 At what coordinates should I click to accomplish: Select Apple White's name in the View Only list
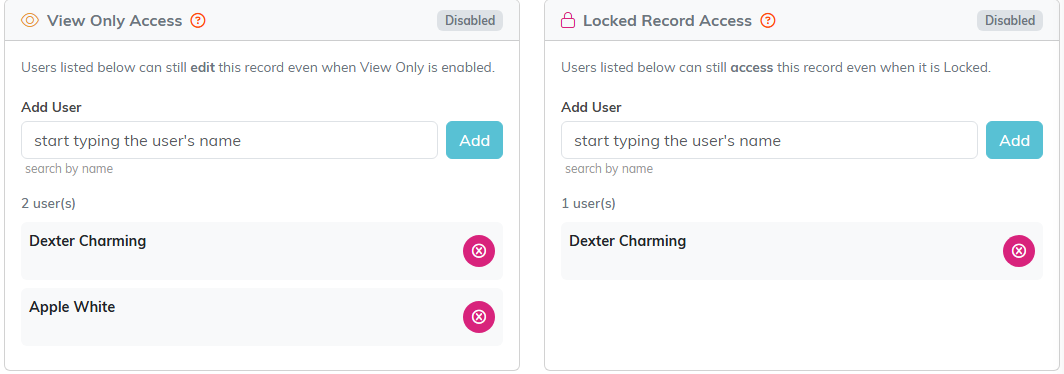tap(72, 307)
